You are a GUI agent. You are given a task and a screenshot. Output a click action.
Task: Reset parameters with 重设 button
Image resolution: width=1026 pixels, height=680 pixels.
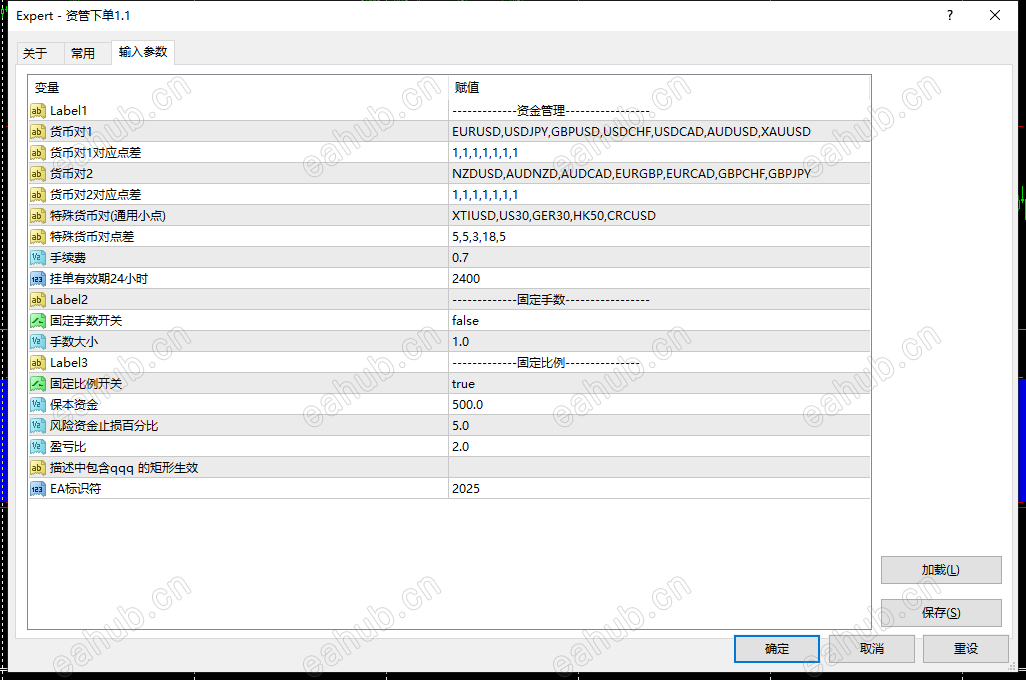pyautogui.click(x=966, y=649)
